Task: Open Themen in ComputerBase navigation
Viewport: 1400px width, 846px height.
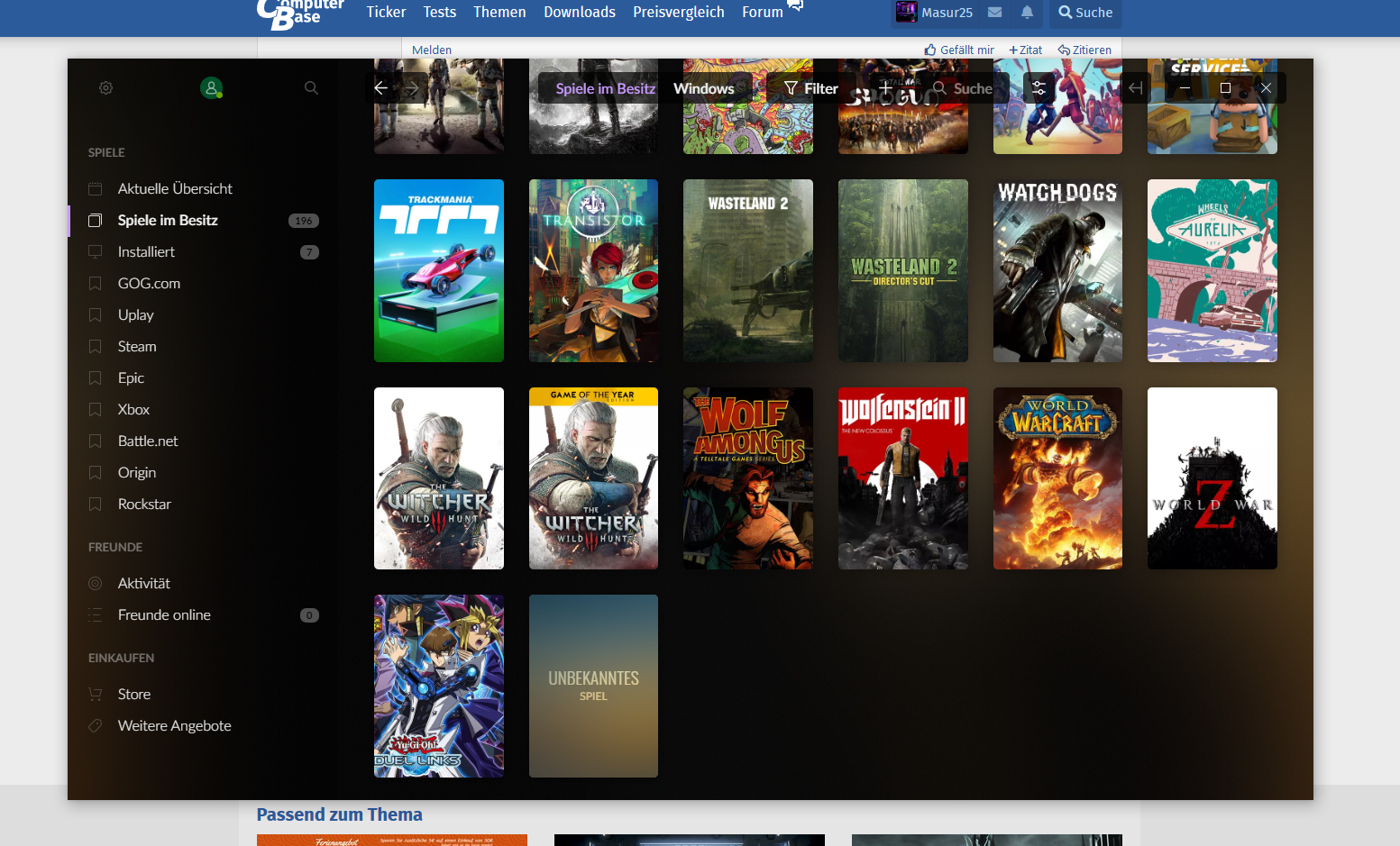Action: point(499,12)
